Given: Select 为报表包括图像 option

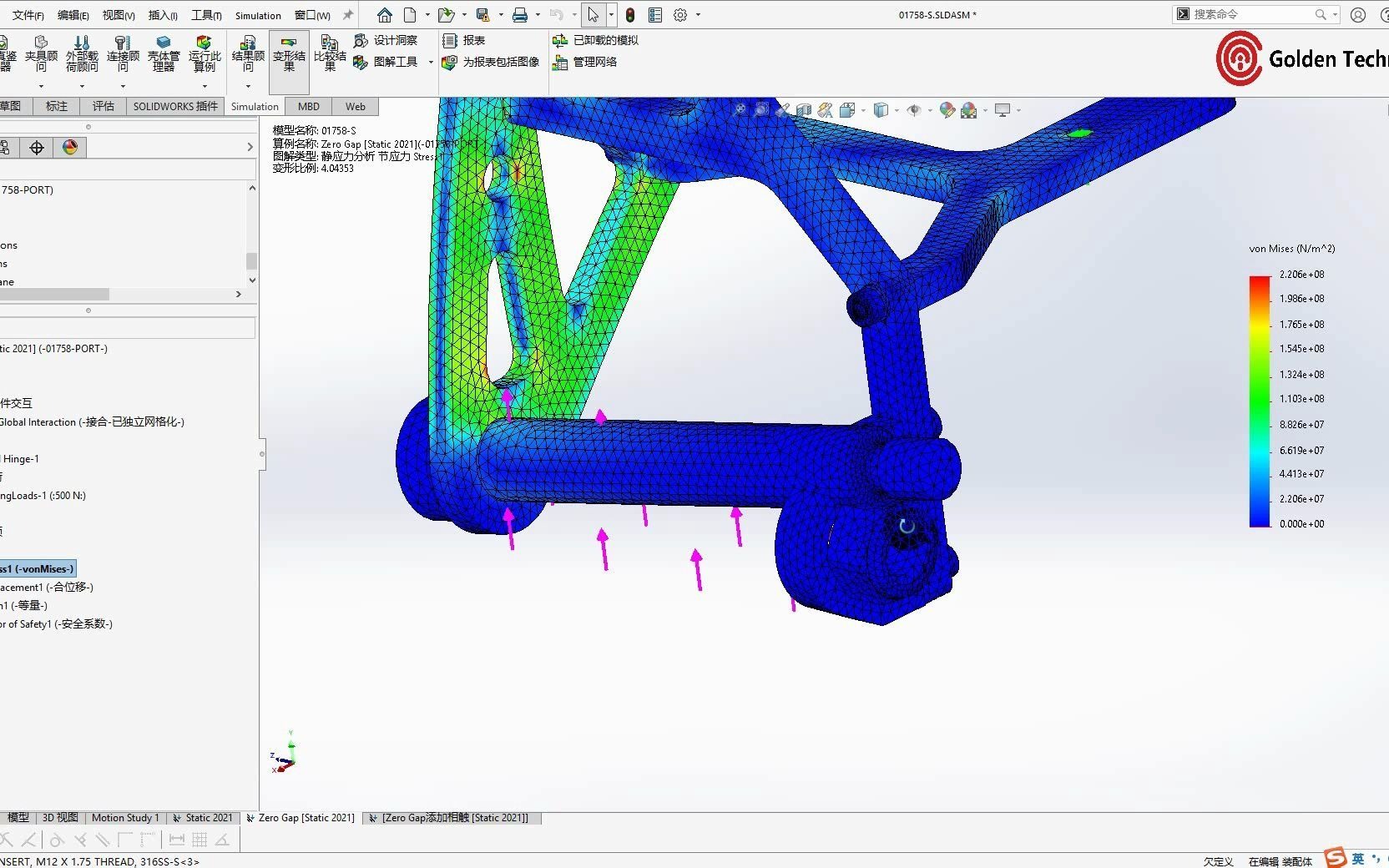Looking at the screenshot, I should tap(498, 62).
